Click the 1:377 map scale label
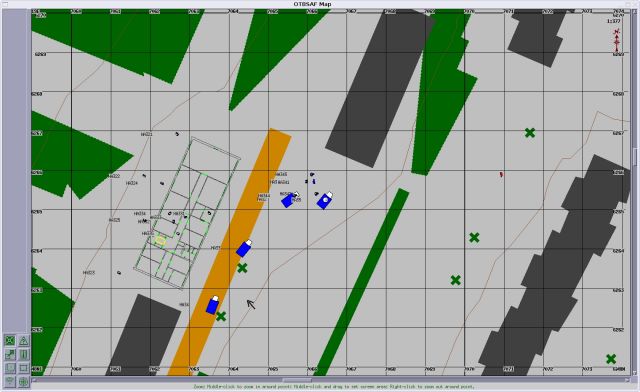The image size is (640, 392). (613, 21)
